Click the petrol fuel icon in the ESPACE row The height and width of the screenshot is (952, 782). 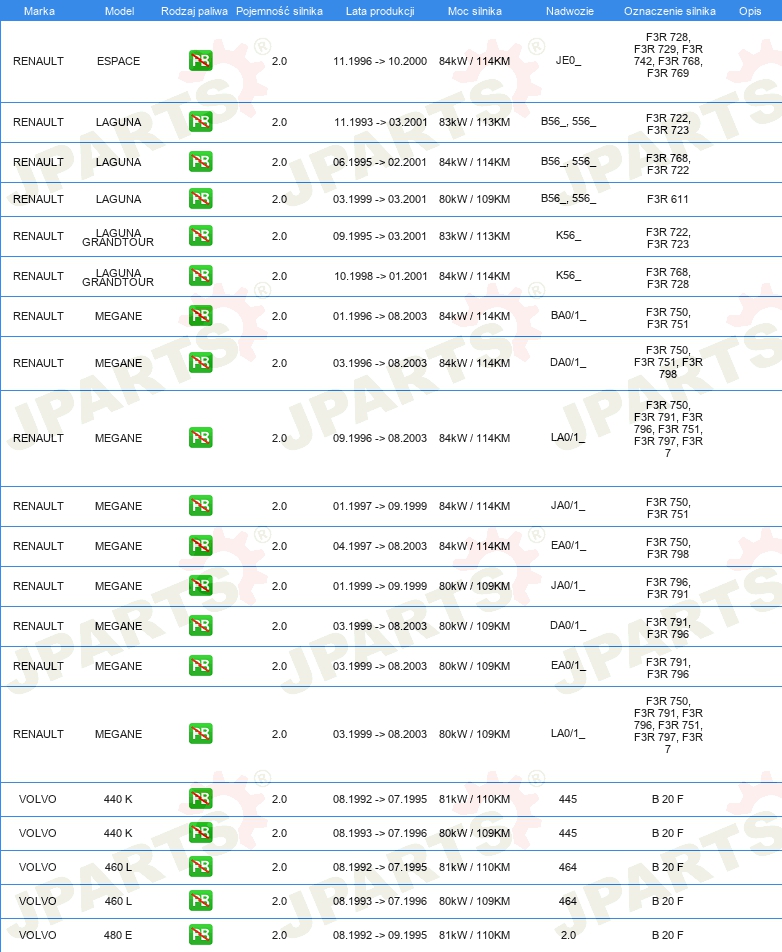(200, 61)
